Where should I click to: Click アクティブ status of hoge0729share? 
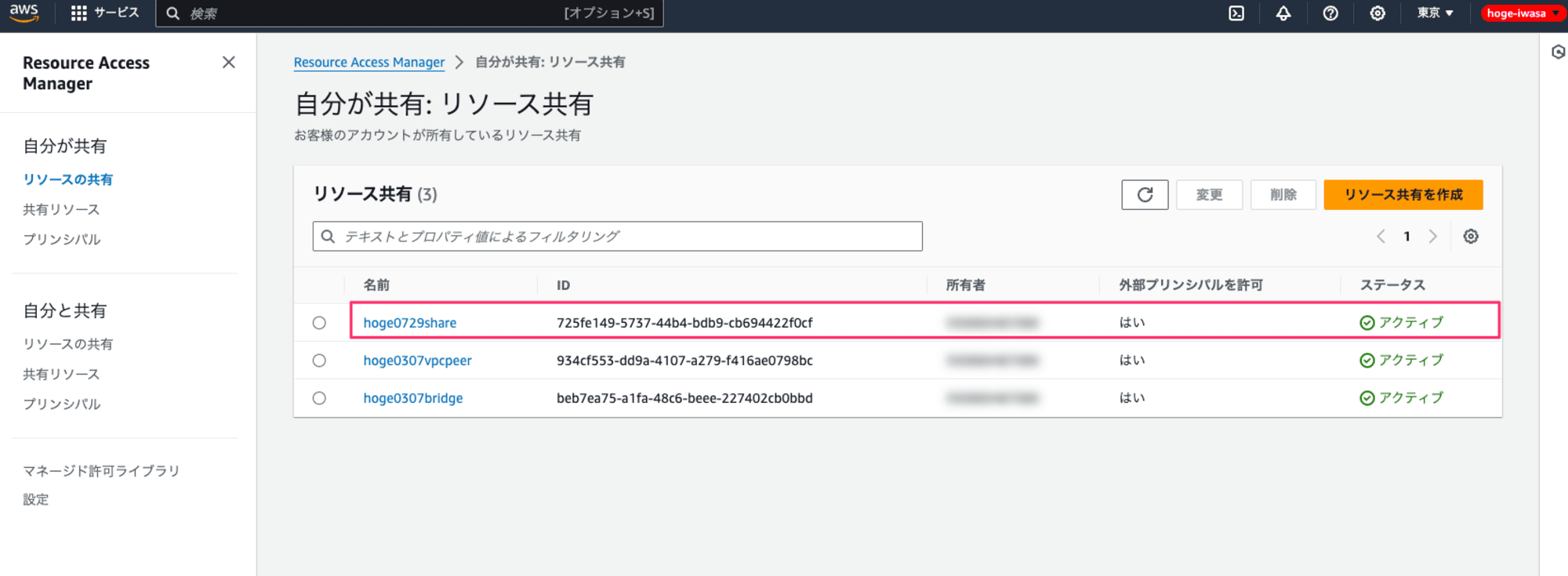(x=1402, y=322)
